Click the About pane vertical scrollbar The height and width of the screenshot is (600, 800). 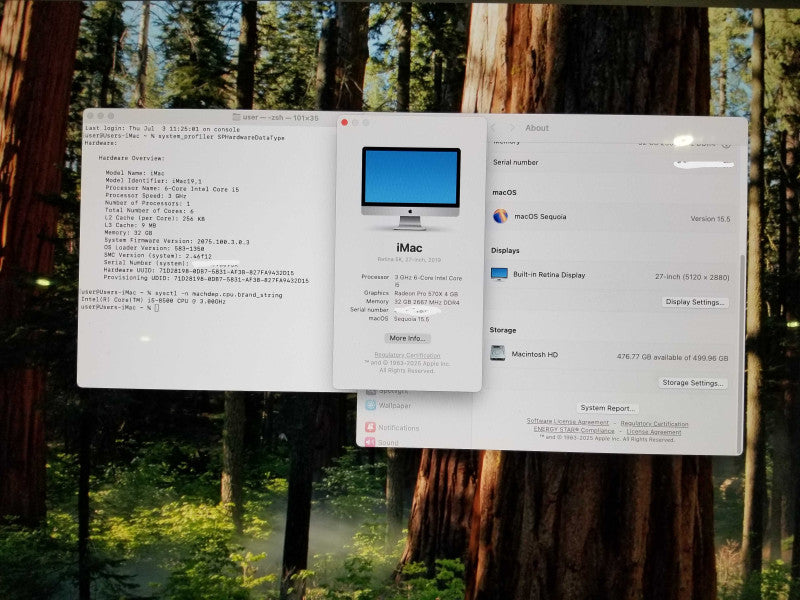[x=741, y=352]
